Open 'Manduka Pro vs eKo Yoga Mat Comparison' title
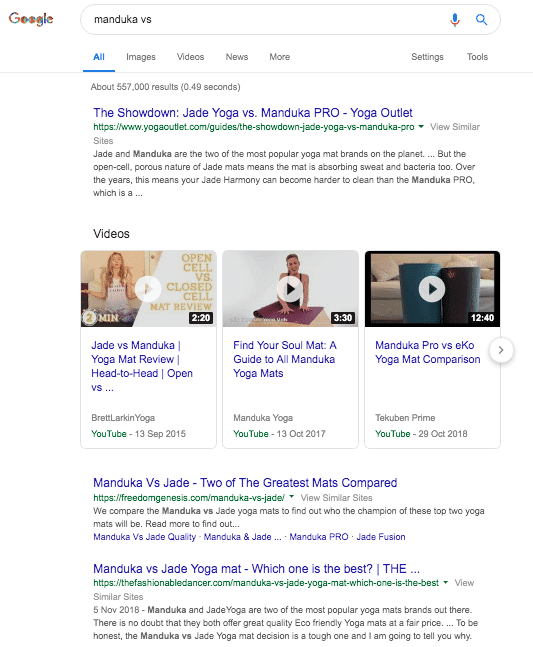Image resolution: width=533 pixels, height=647 pixels. click(428, 352)
